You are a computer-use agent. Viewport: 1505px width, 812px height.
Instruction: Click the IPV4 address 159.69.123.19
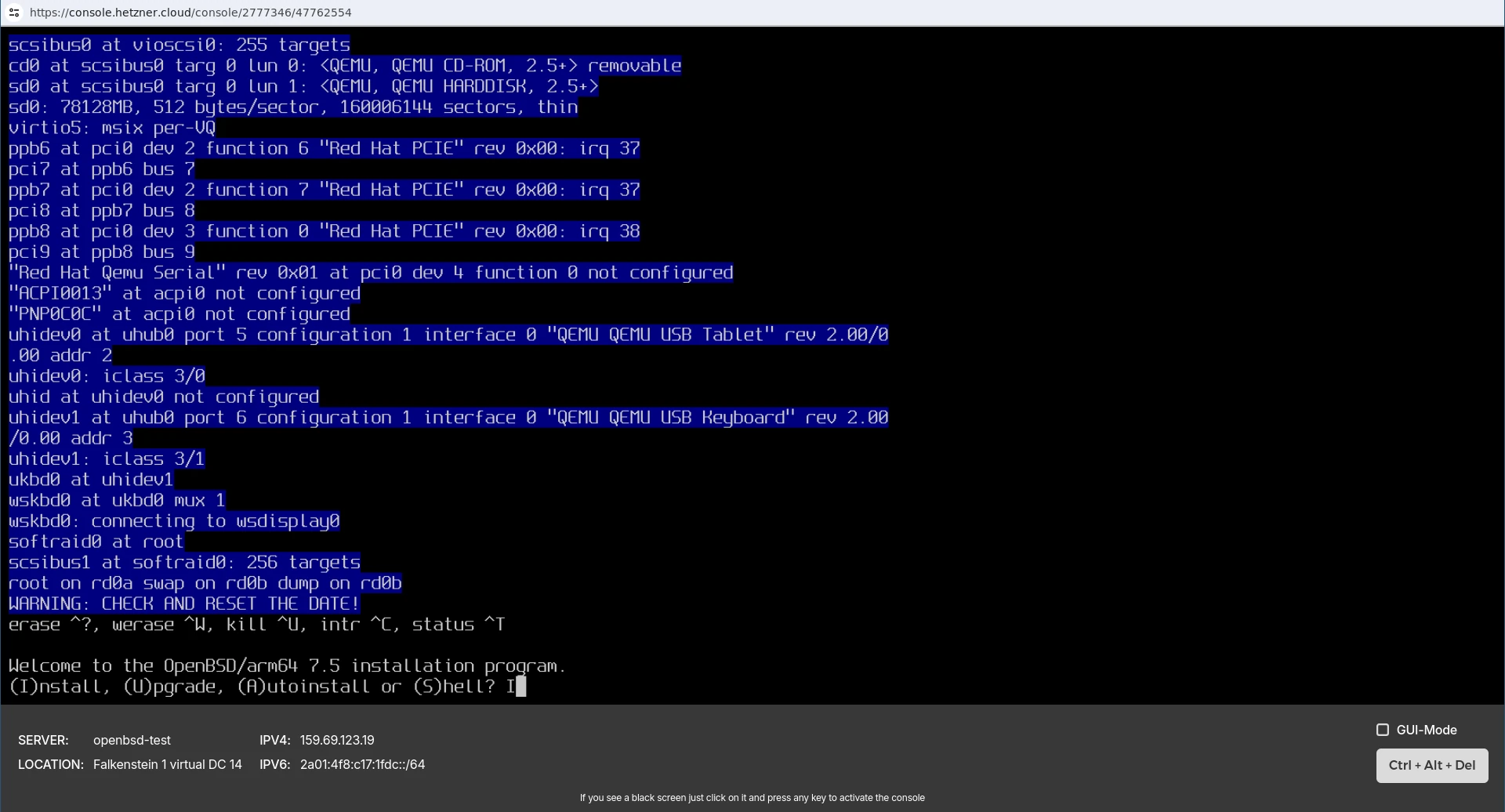pos(335,739)
